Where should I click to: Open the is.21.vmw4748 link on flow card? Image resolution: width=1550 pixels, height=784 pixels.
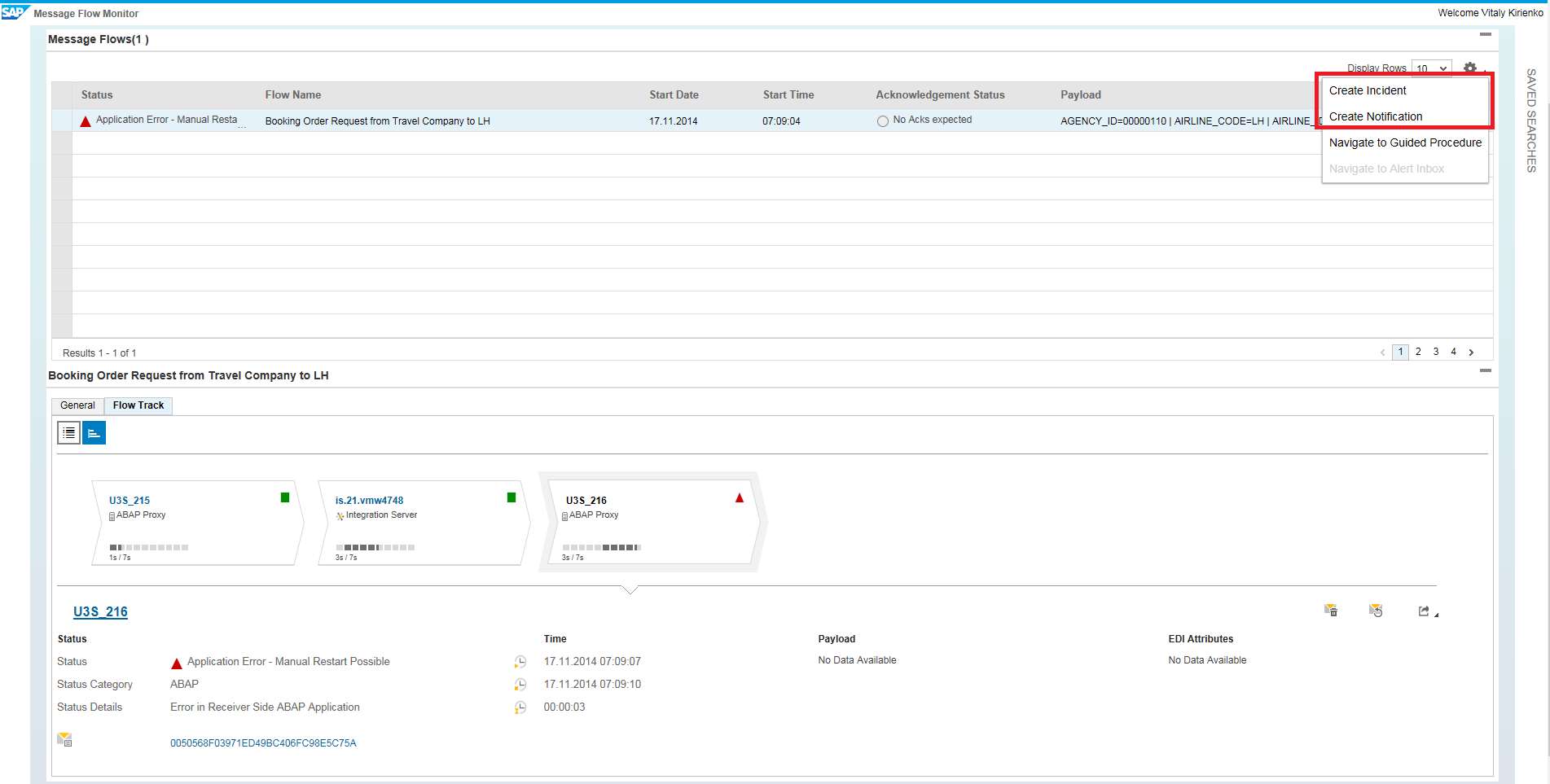(x=369, y=501)
